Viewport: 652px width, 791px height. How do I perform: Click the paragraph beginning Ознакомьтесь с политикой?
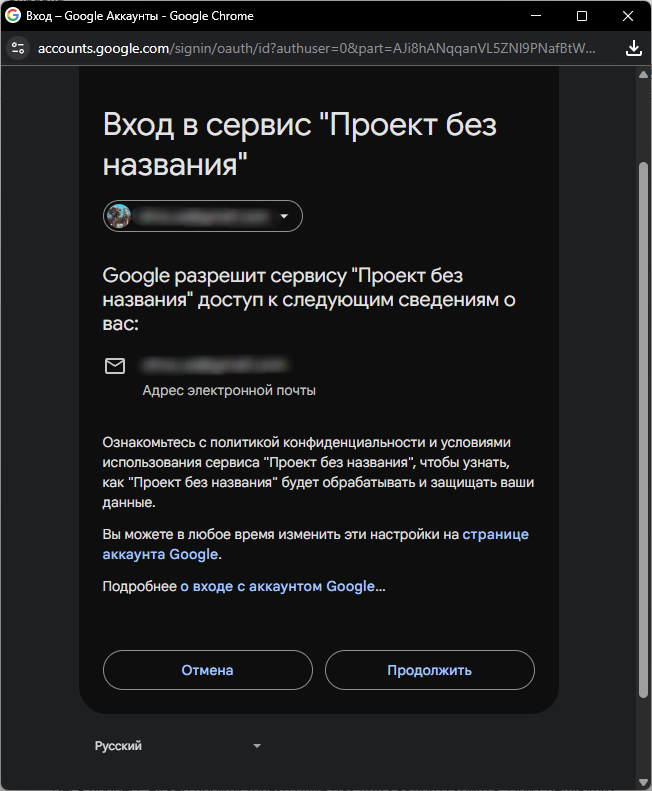(x=318, y=472)
